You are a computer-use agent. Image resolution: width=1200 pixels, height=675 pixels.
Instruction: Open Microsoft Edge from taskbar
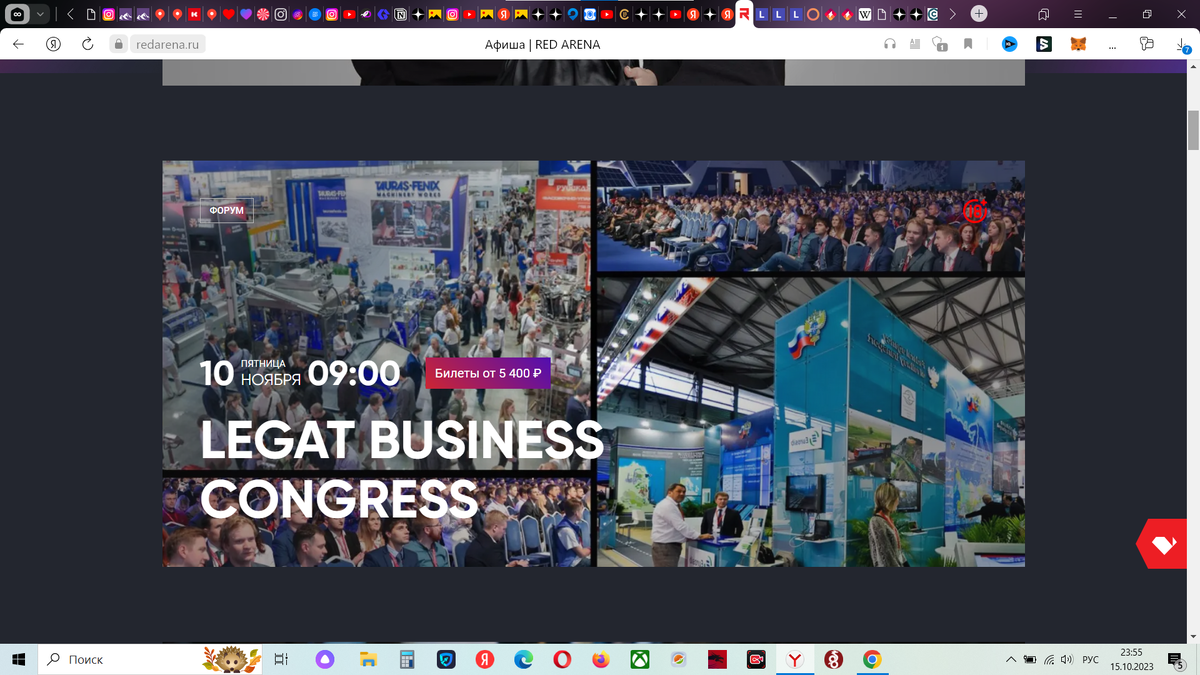tap(523, 659)
